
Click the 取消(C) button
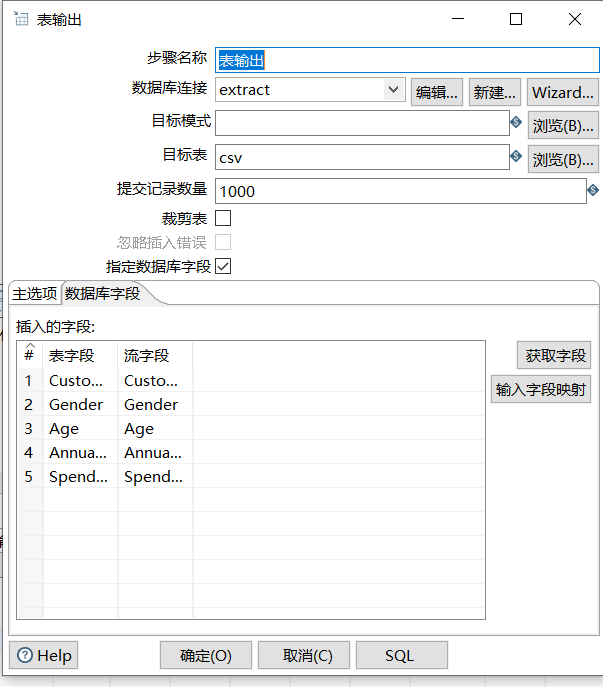(304, 655)
